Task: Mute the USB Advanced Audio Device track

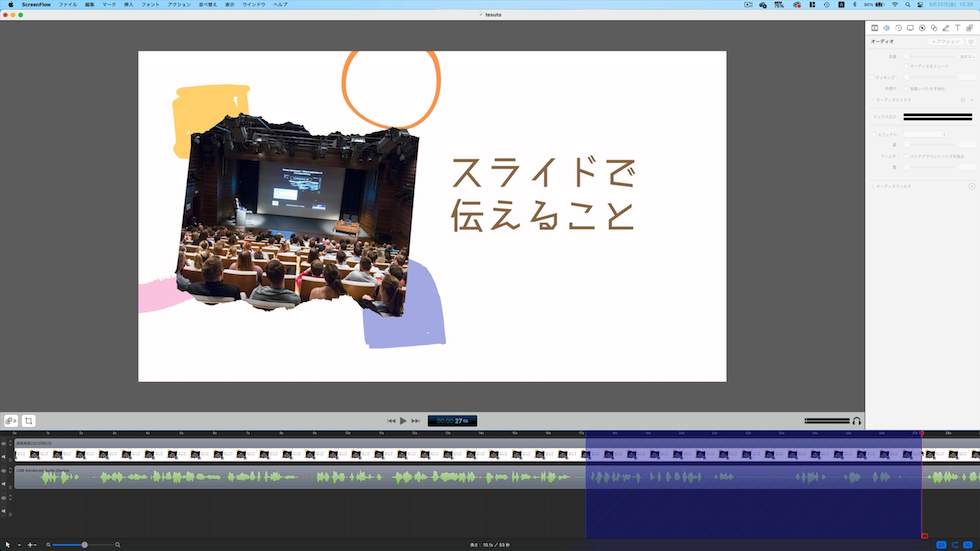Action: (4, 484)
